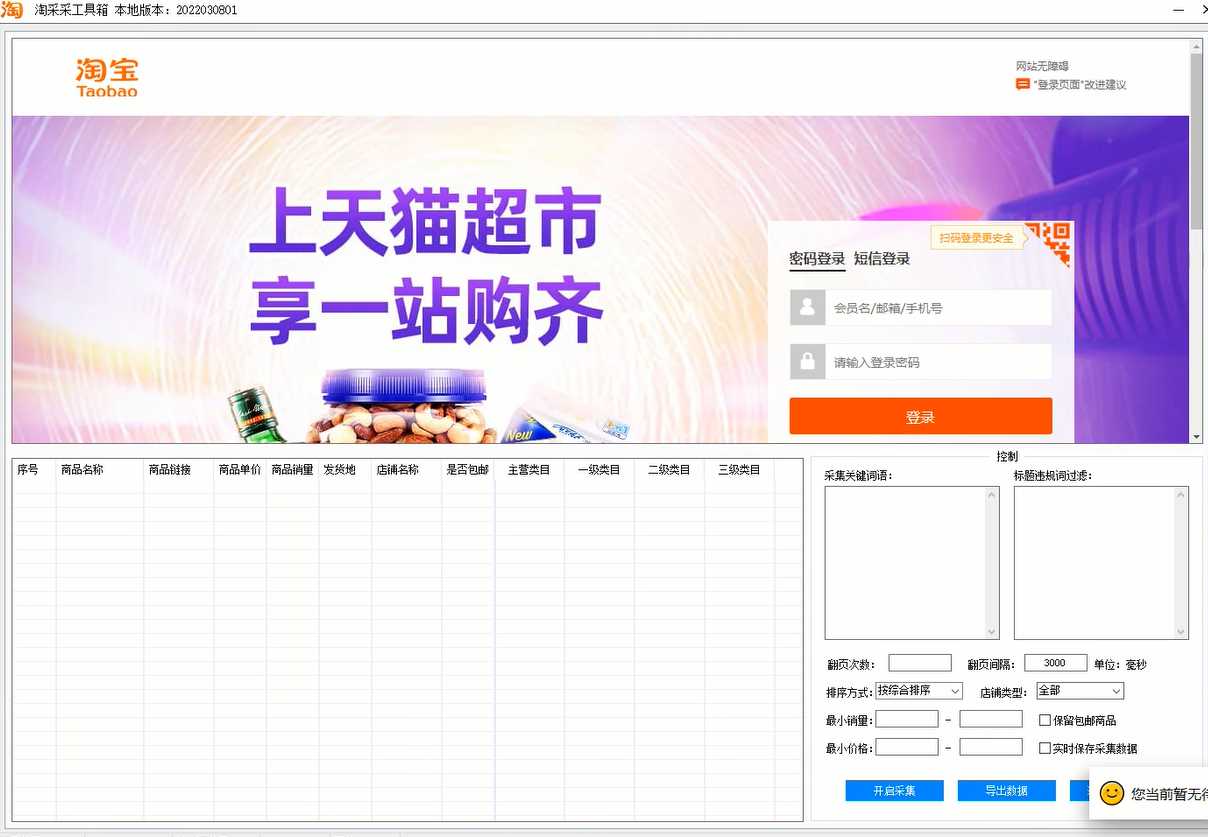Click the smiley face notification icon

pyautogui.click(x=1111, y=793)
